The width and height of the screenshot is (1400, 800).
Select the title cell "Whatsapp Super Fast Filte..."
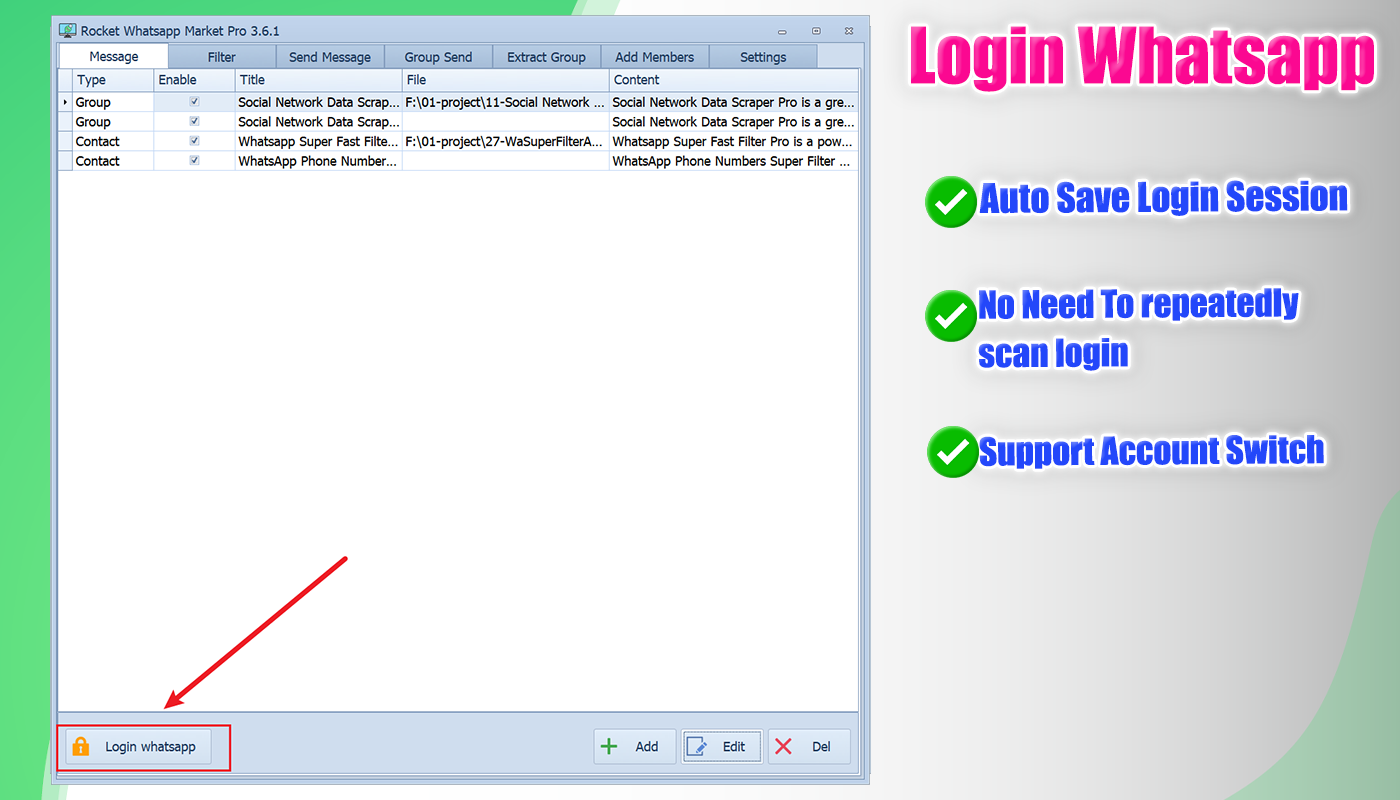pyautogui.click(x=318, y=142)
